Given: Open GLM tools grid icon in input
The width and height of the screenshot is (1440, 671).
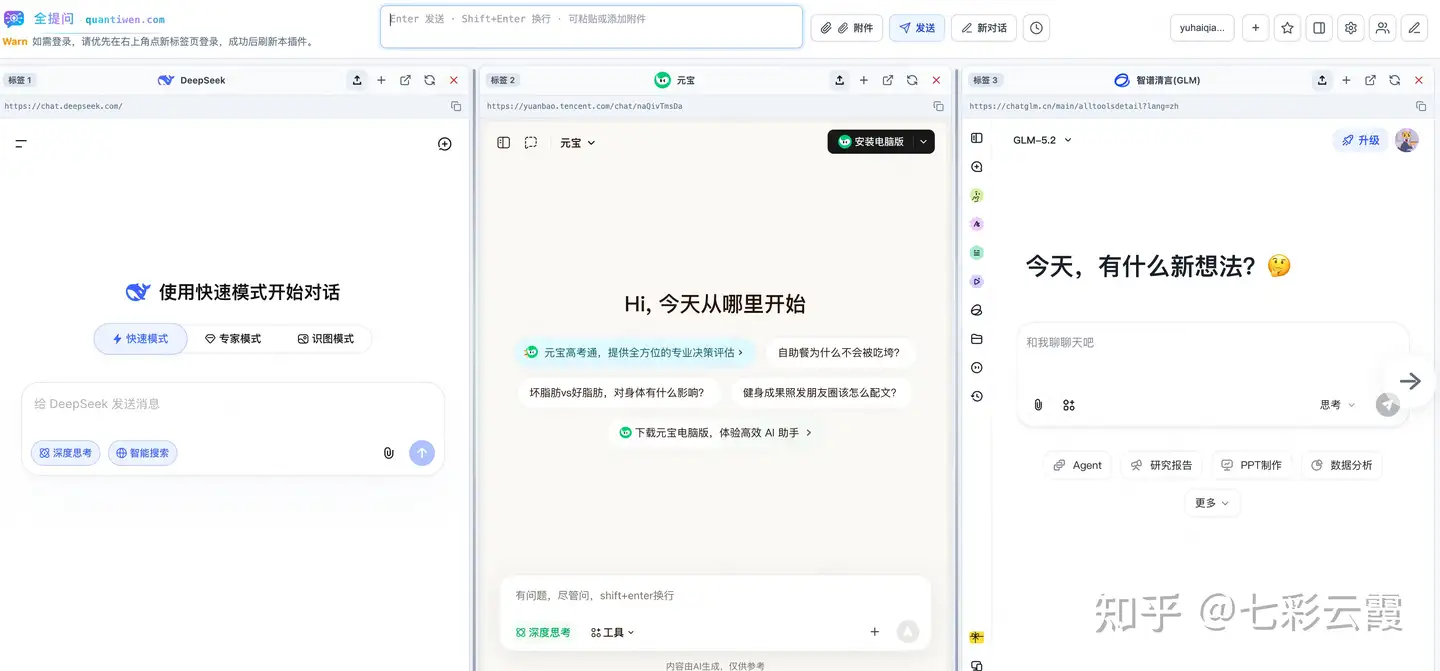Looking at the screenshot, I should tap(1069, 405).
